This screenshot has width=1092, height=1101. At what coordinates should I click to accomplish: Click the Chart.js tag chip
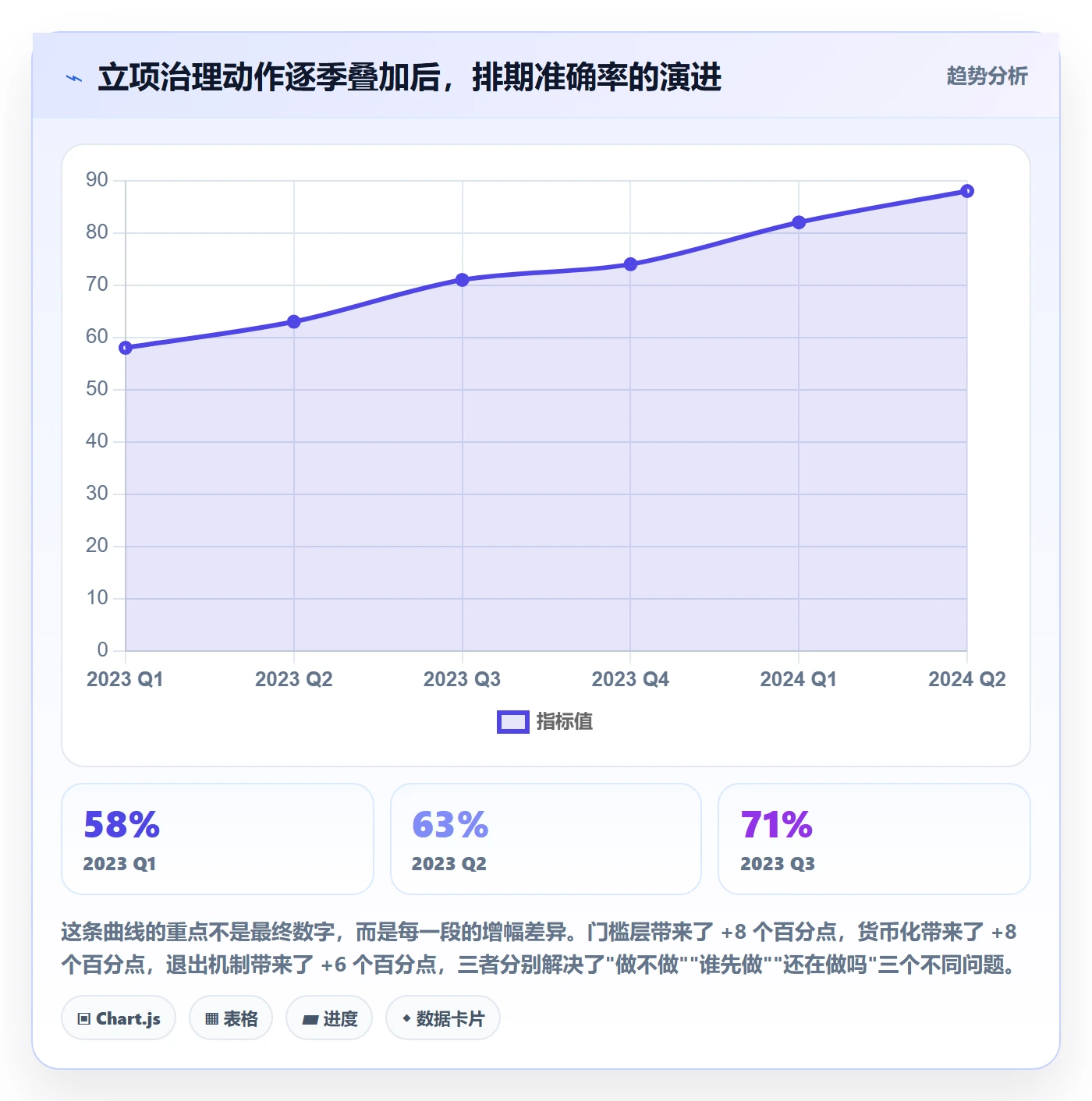point(119,1018)
